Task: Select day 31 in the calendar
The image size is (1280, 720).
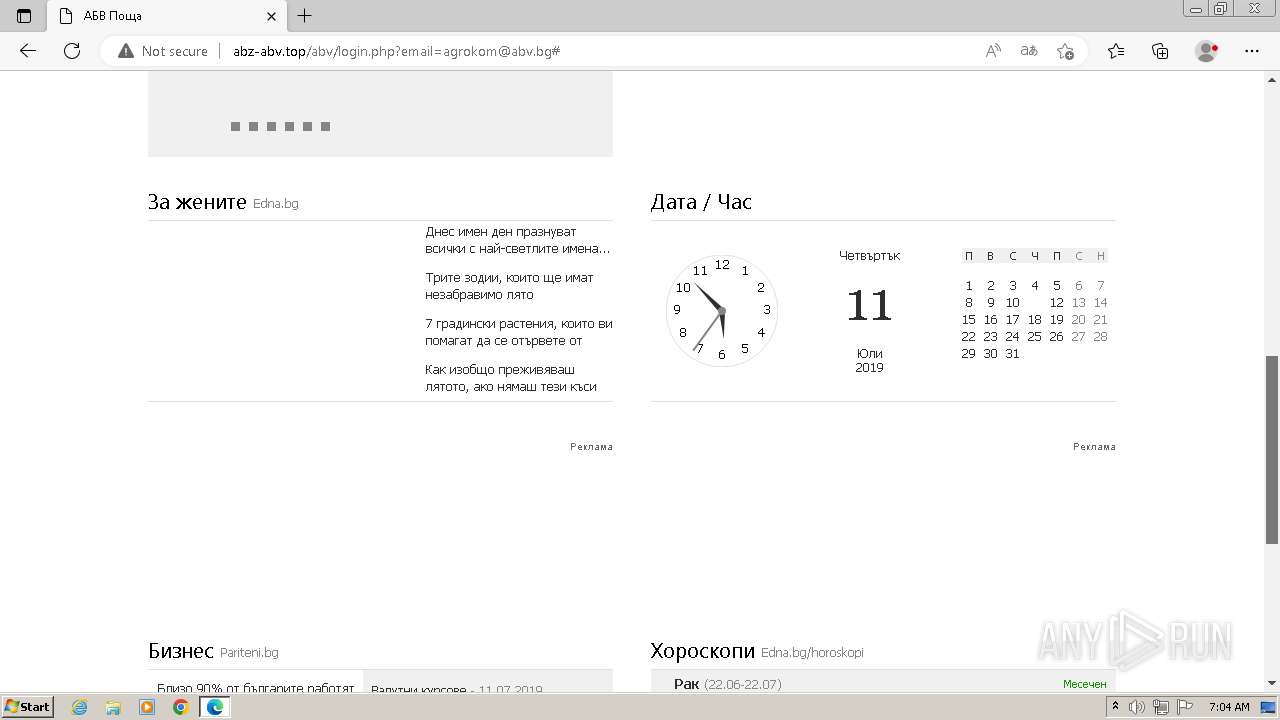Action: (1012, 354)
